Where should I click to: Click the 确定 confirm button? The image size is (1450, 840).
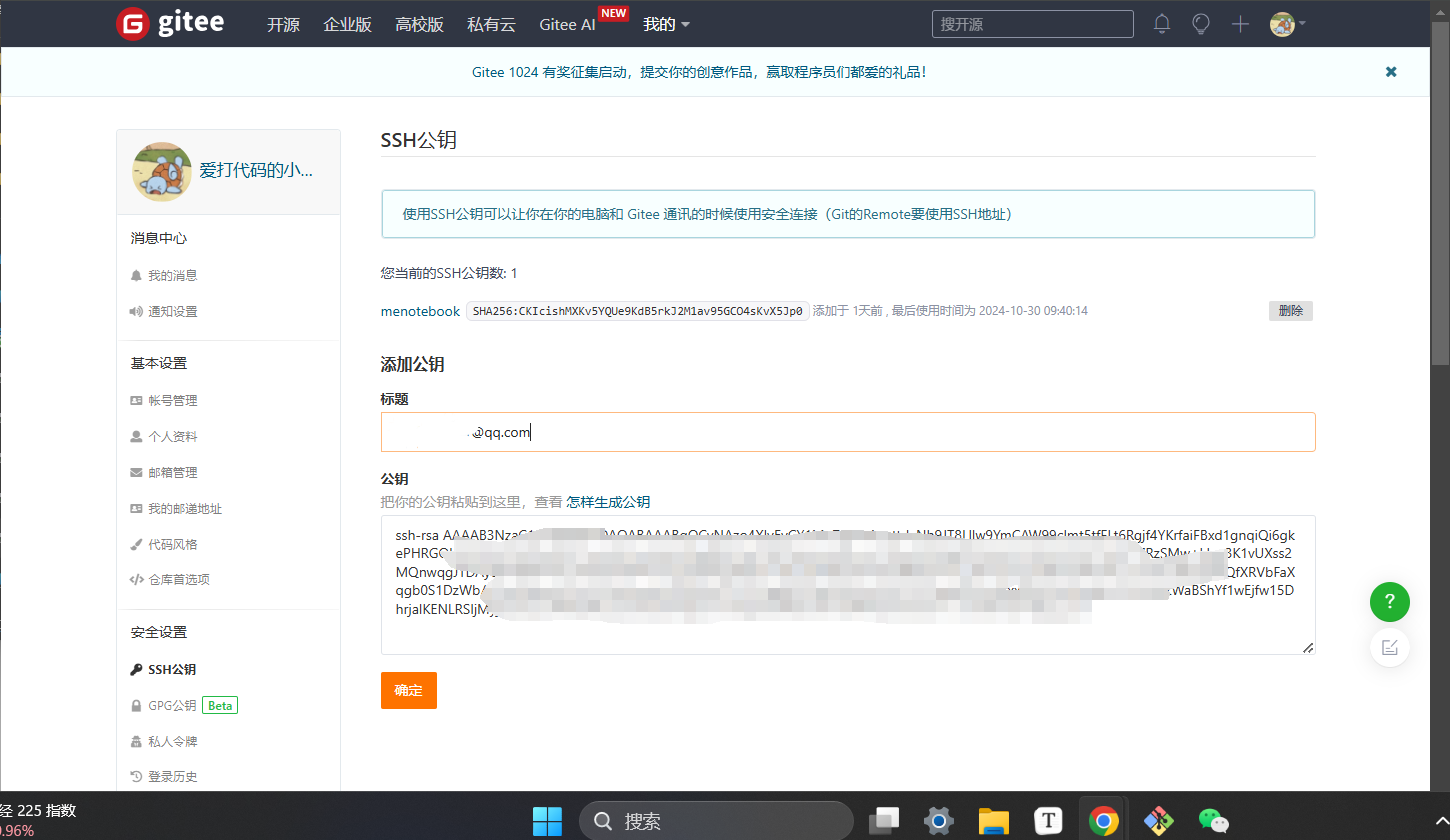(408, 690)
